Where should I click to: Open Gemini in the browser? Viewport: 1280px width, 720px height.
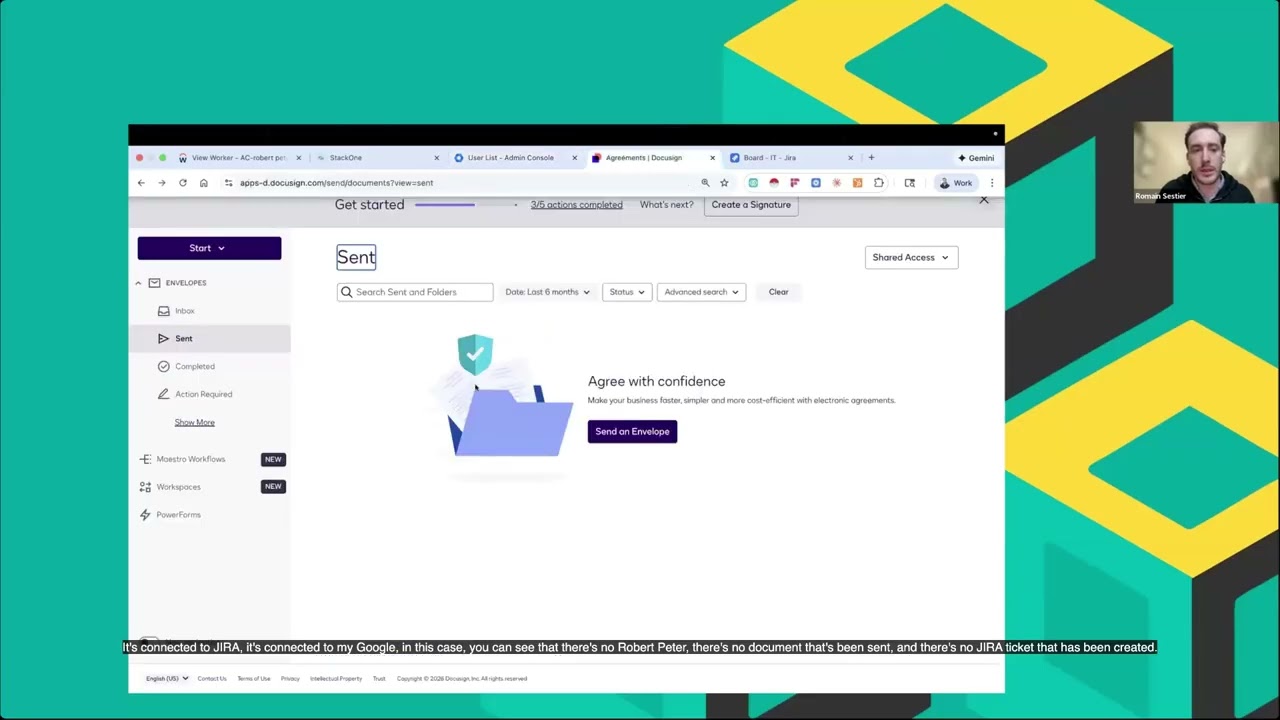coord(976,158)
